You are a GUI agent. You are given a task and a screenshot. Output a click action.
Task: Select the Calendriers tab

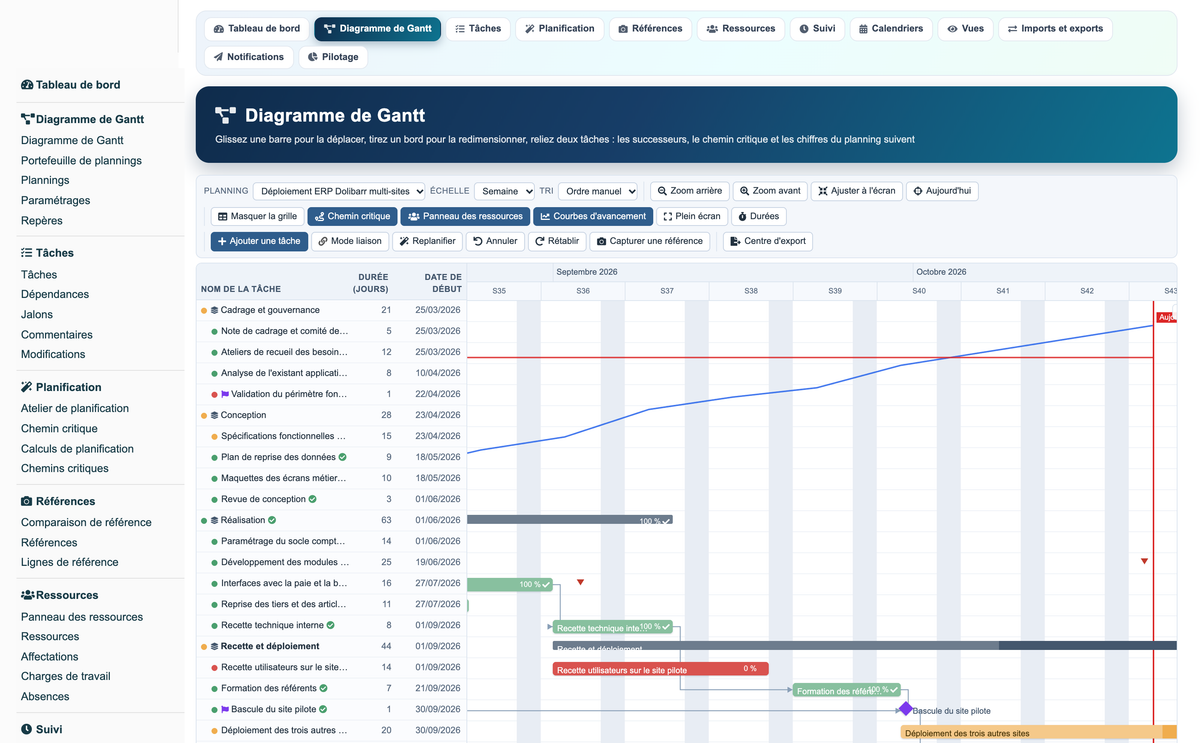coord(891,29)
